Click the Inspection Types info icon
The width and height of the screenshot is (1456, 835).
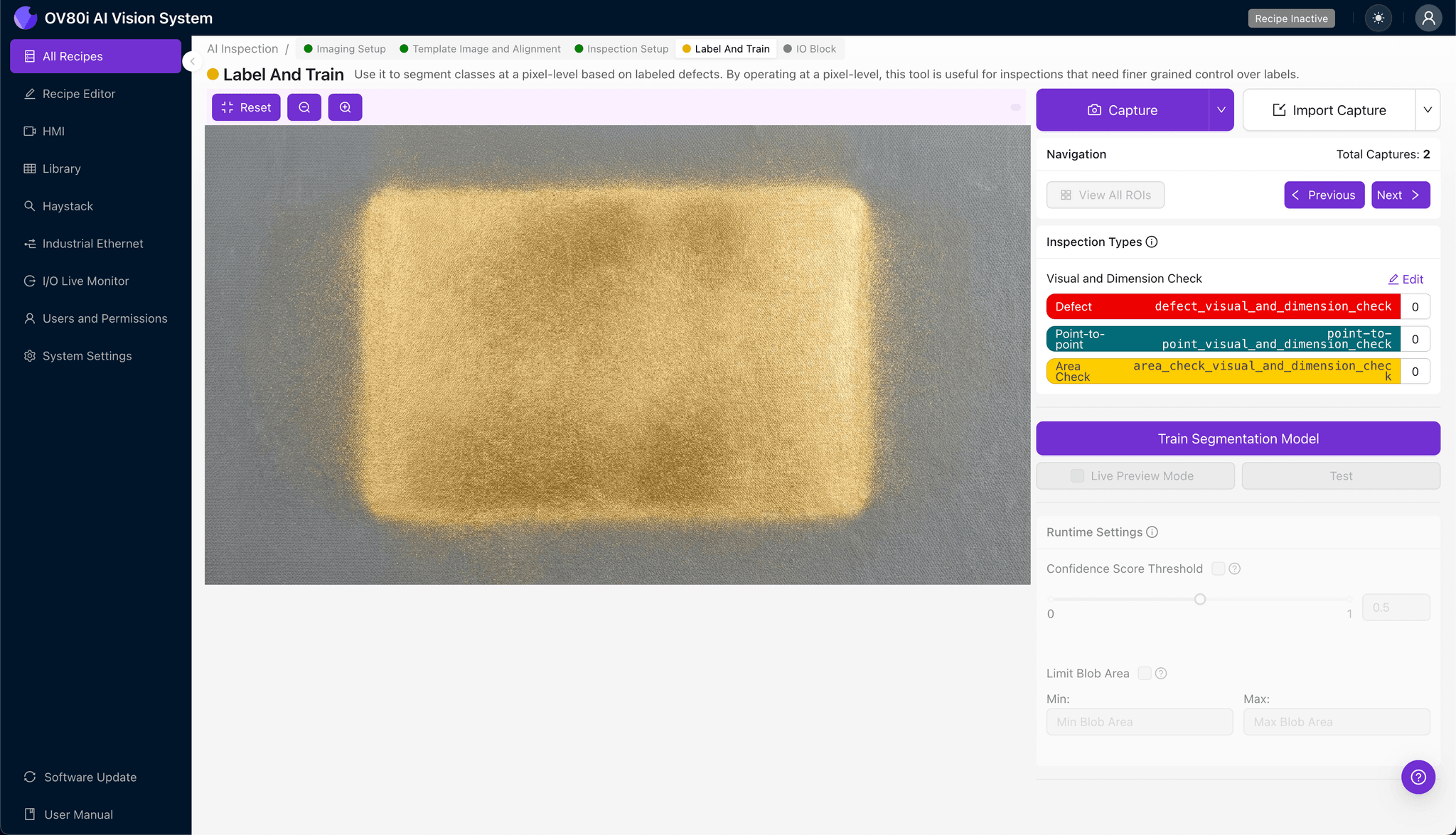point(1152,242)
